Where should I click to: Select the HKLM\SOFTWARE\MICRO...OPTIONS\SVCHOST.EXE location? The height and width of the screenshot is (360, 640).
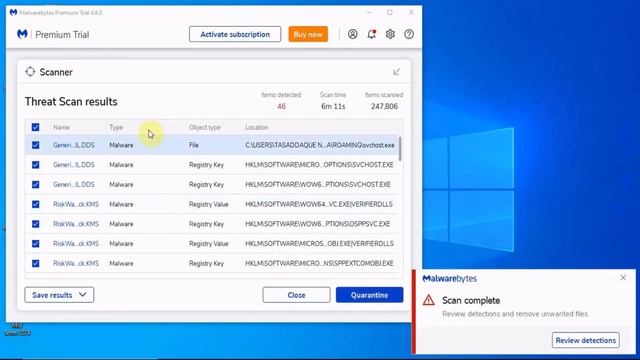[319, 165]
